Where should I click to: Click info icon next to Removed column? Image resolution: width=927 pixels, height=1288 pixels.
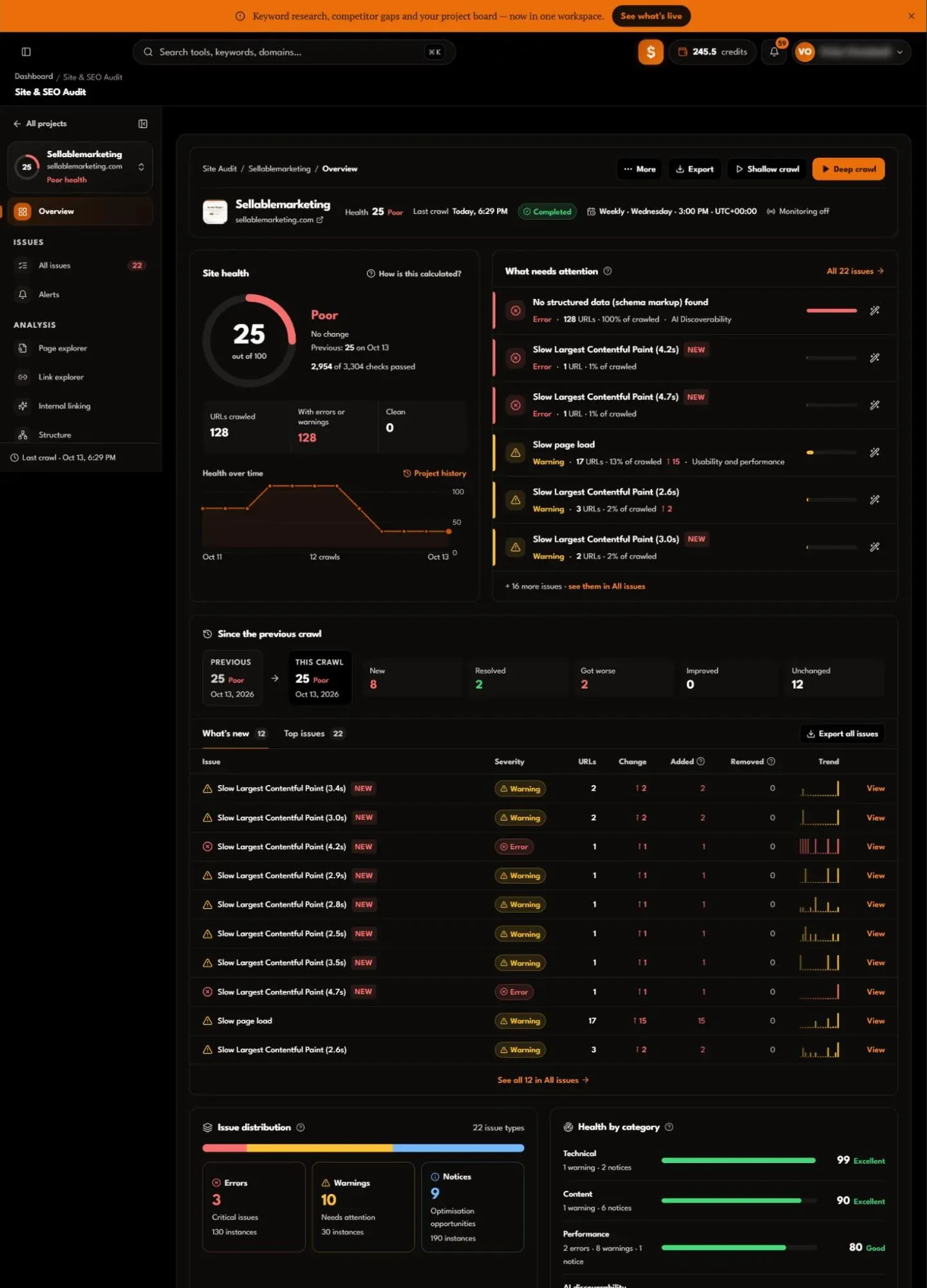click(x=771, y=761)
